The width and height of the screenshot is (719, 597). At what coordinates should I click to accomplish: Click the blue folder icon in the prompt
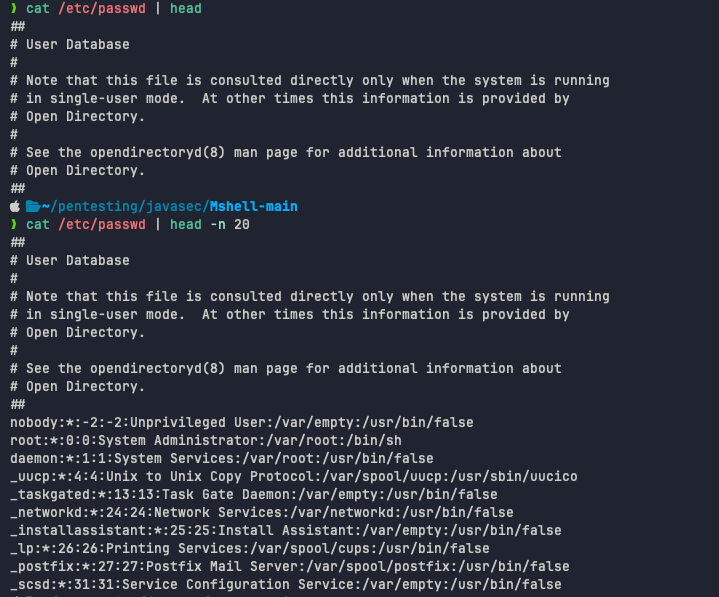pos(33,206)
